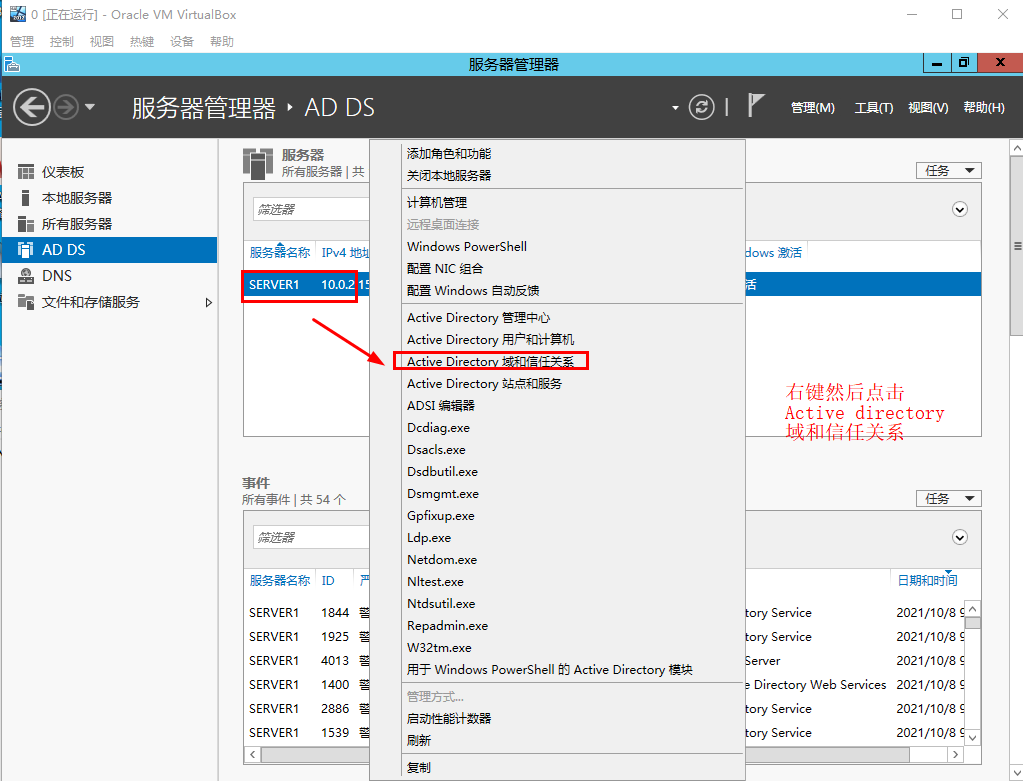Click the forward navigation arrow icon
Viewport: 1023px width, 781px height.
(66, 107)
